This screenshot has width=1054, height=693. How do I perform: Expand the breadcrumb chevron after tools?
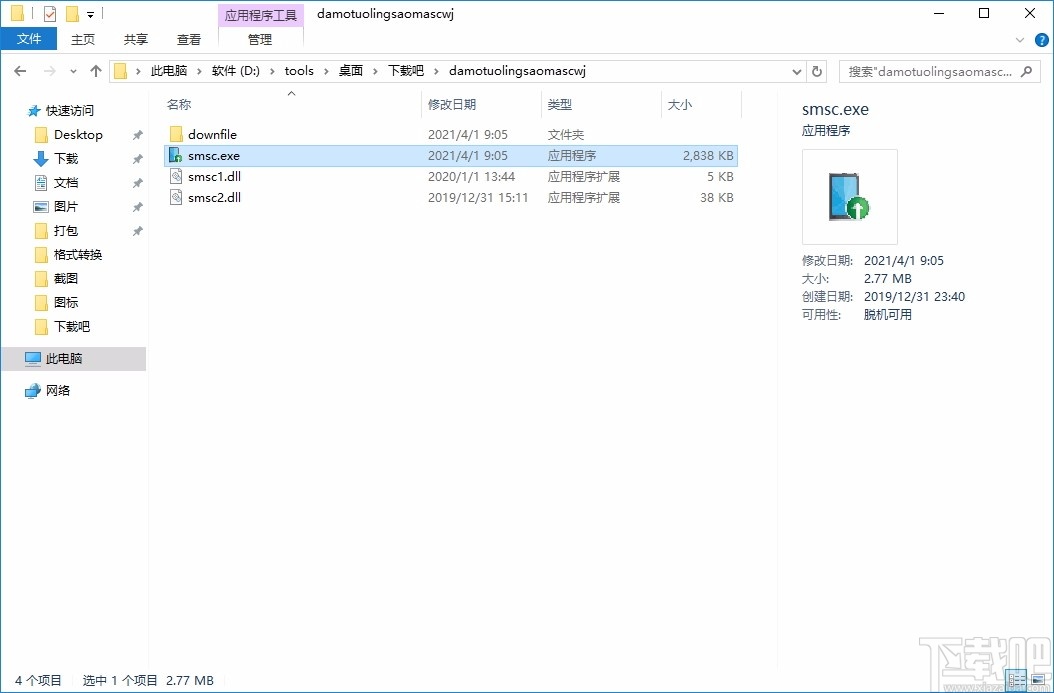[x=326, y=71]
